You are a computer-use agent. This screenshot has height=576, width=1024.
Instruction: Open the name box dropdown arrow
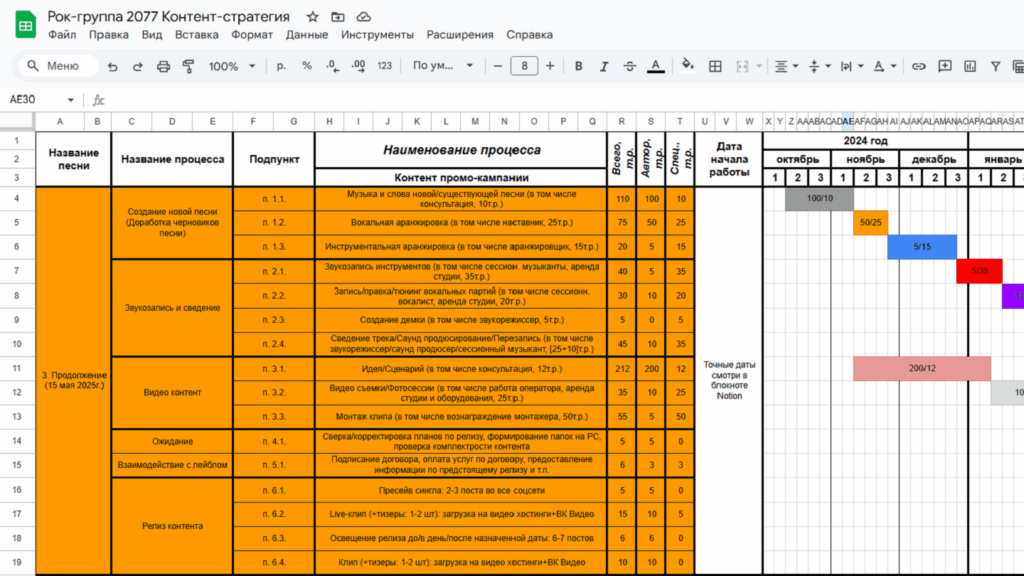pyautogui.click(x=71, y=100)
